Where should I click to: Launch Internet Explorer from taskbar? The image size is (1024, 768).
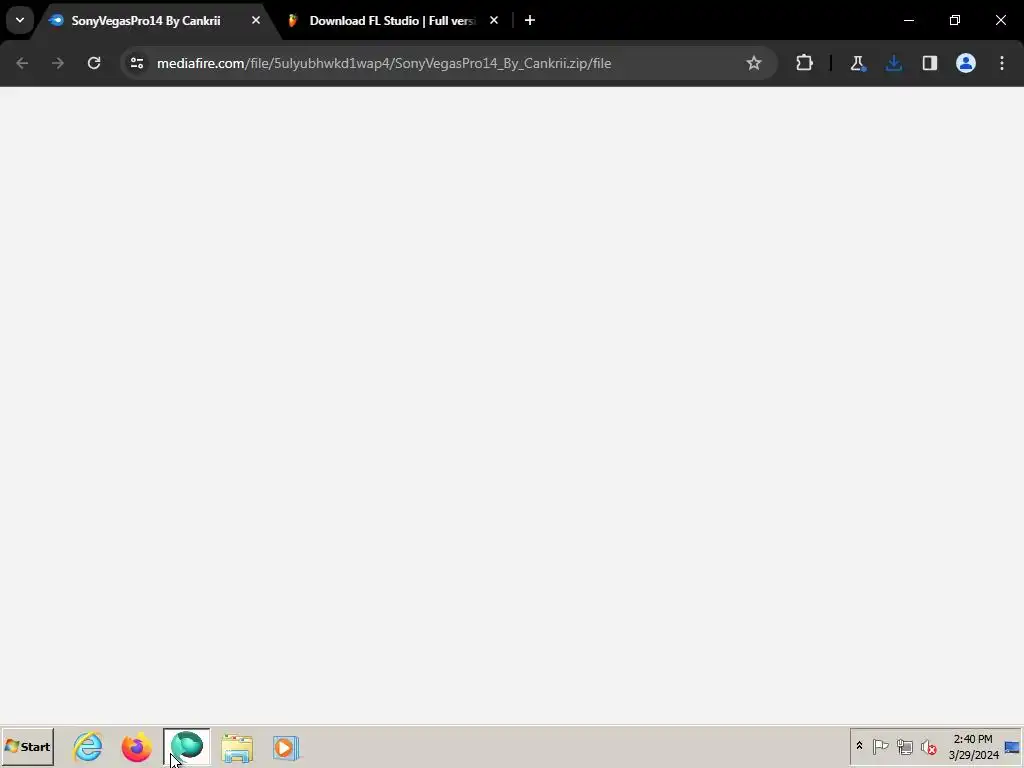click(x=88, y=746)
